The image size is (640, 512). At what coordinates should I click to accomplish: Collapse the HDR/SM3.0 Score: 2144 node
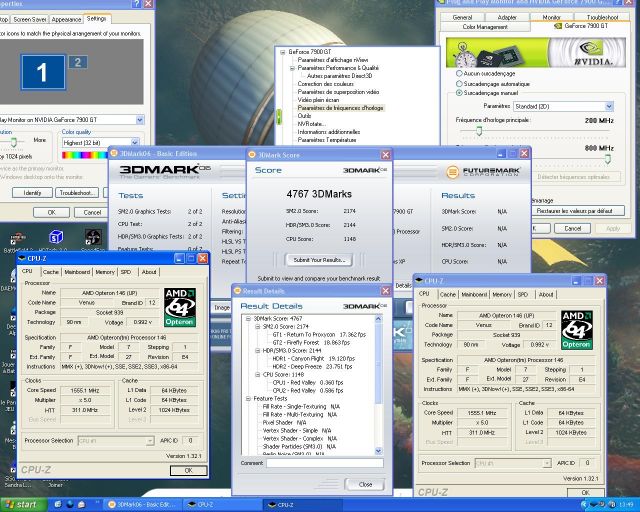258,350
